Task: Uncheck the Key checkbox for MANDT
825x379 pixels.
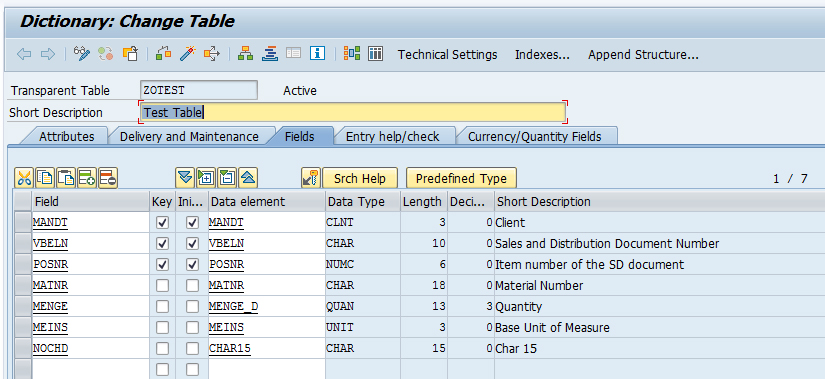Action: [163, 223]
